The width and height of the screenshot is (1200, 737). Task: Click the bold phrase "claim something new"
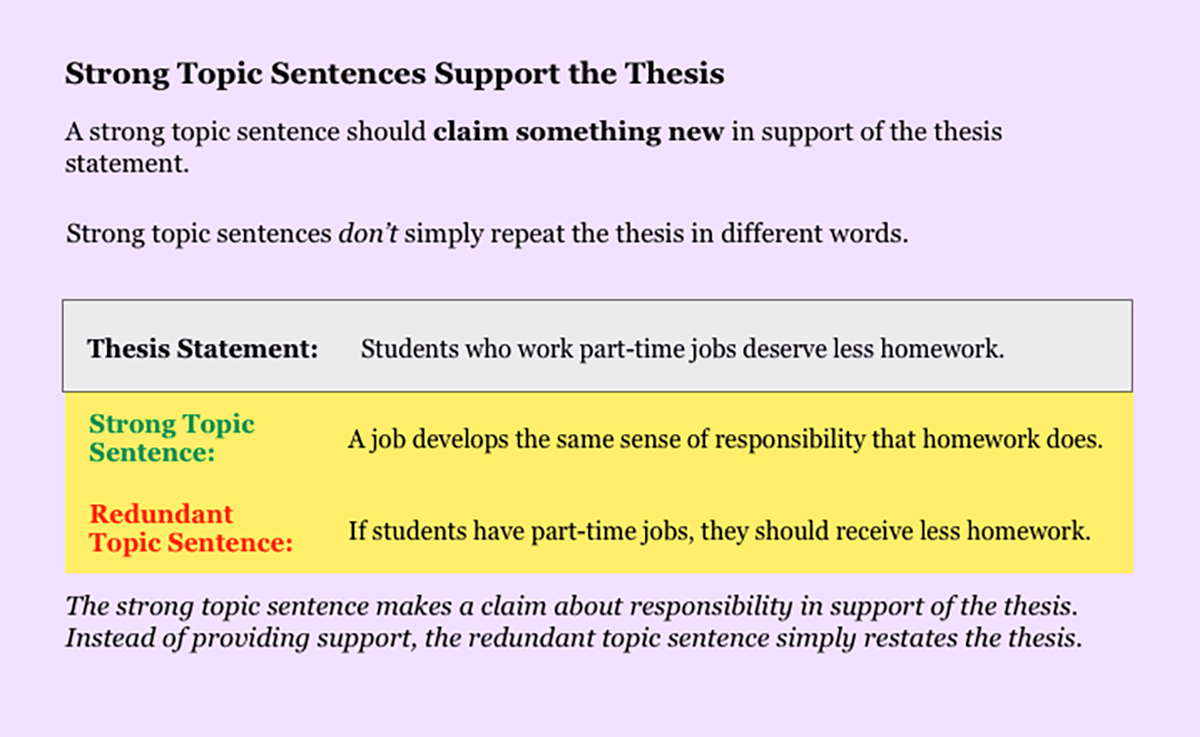pos(578,132)
